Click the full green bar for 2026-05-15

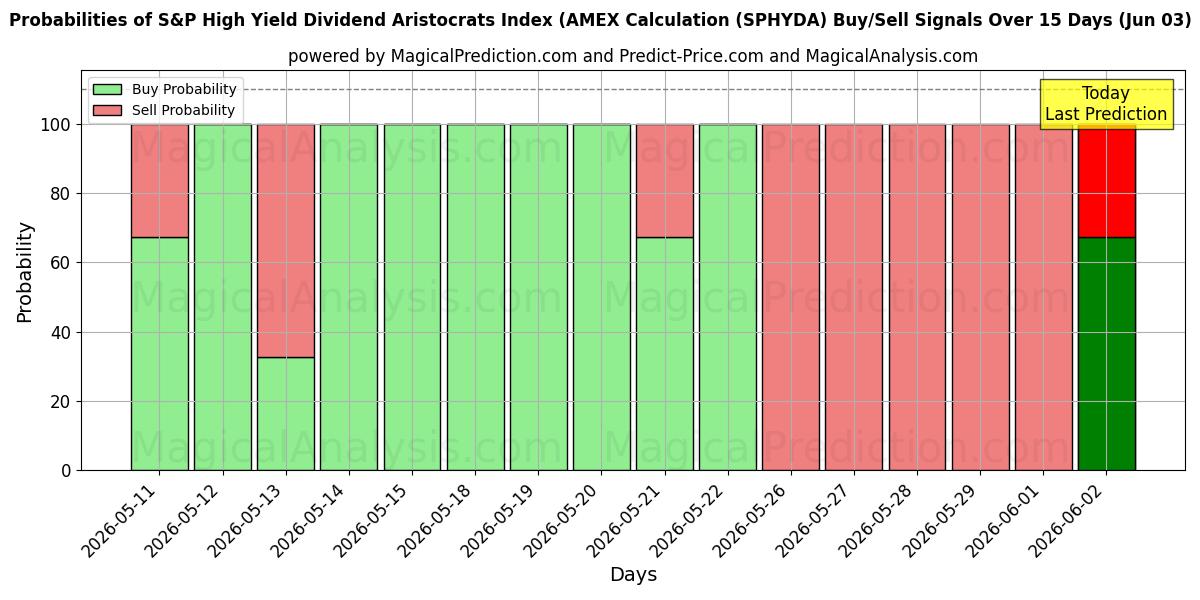412,297
